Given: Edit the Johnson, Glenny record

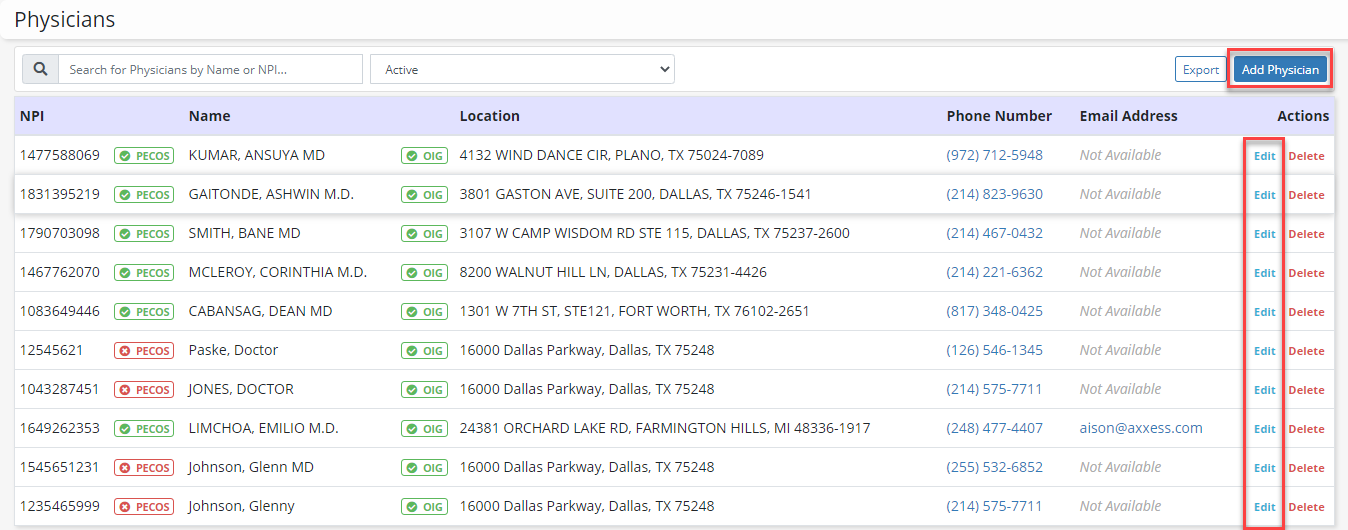Looking at the screenshot, I should point(1264,507).
